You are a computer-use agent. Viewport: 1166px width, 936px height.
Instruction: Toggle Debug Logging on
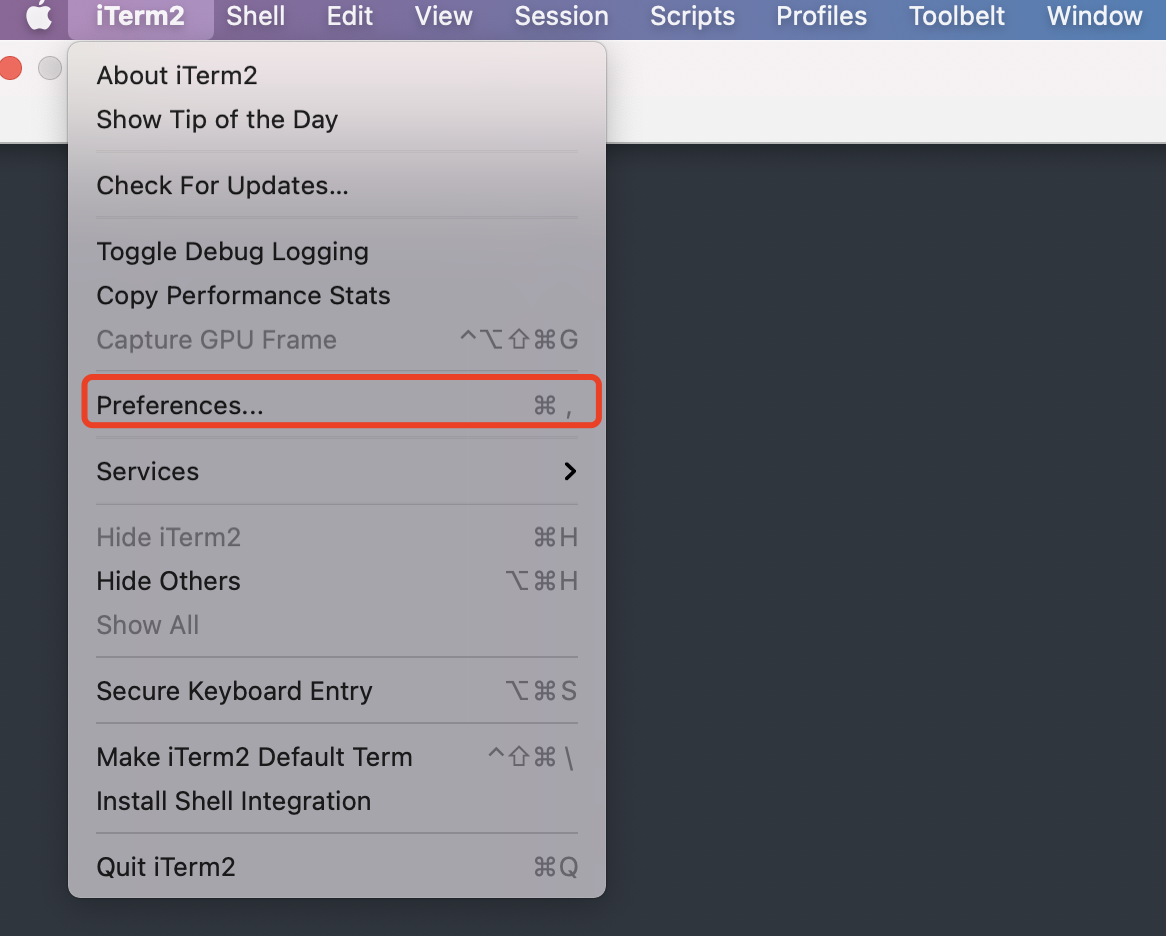pos(232,252)
